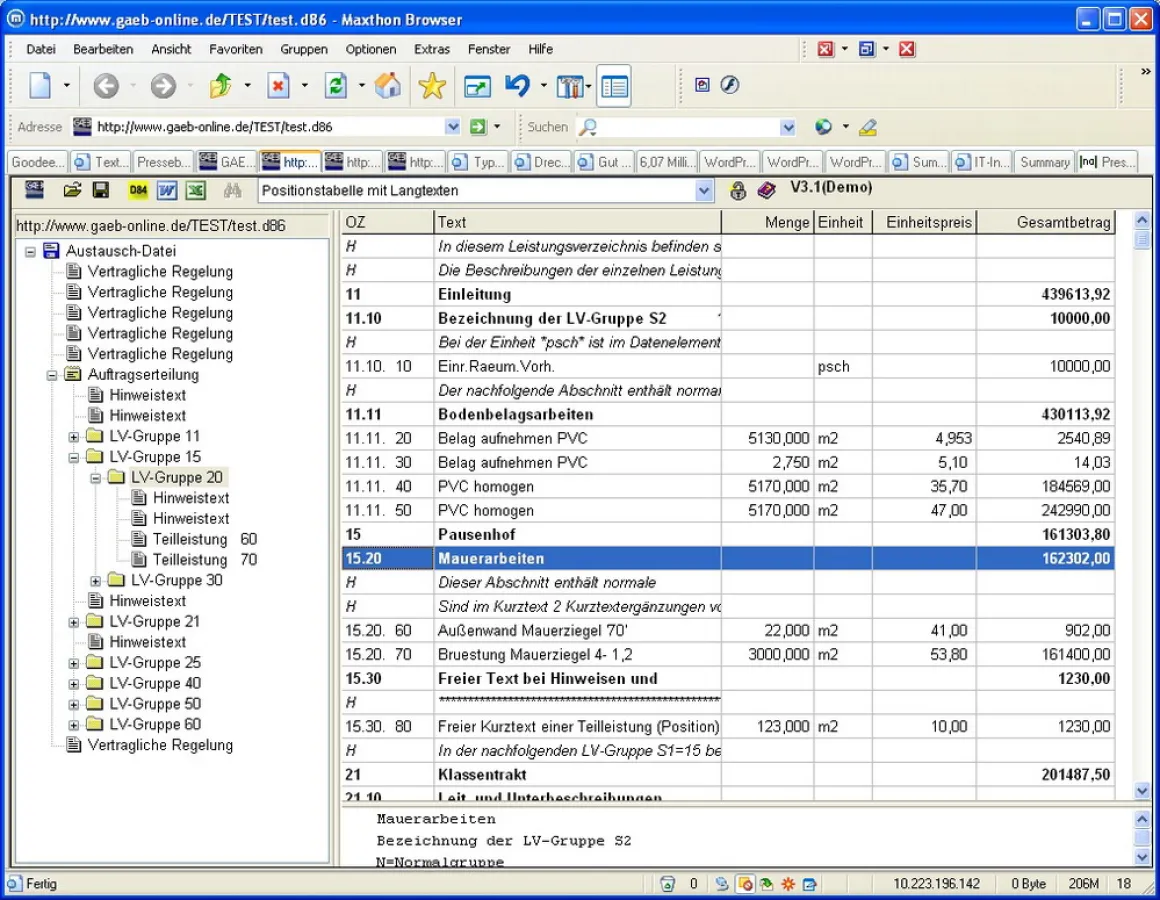Image resolution: width=1160 pixels, height=900 pixels.
Task: Click the padlock icon beside the view dropdown
Action: [x=738, y=190]
